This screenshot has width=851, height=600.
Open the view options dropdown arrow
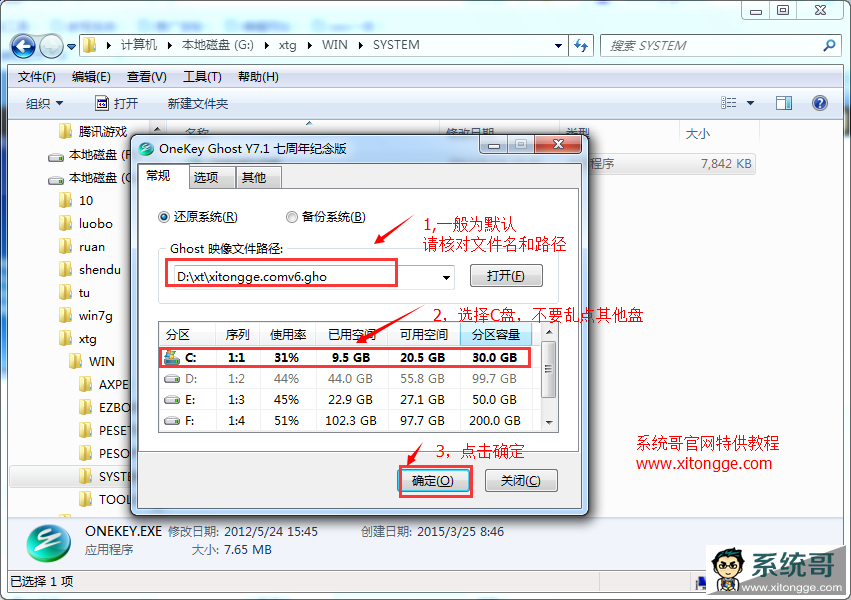point(751,103)
